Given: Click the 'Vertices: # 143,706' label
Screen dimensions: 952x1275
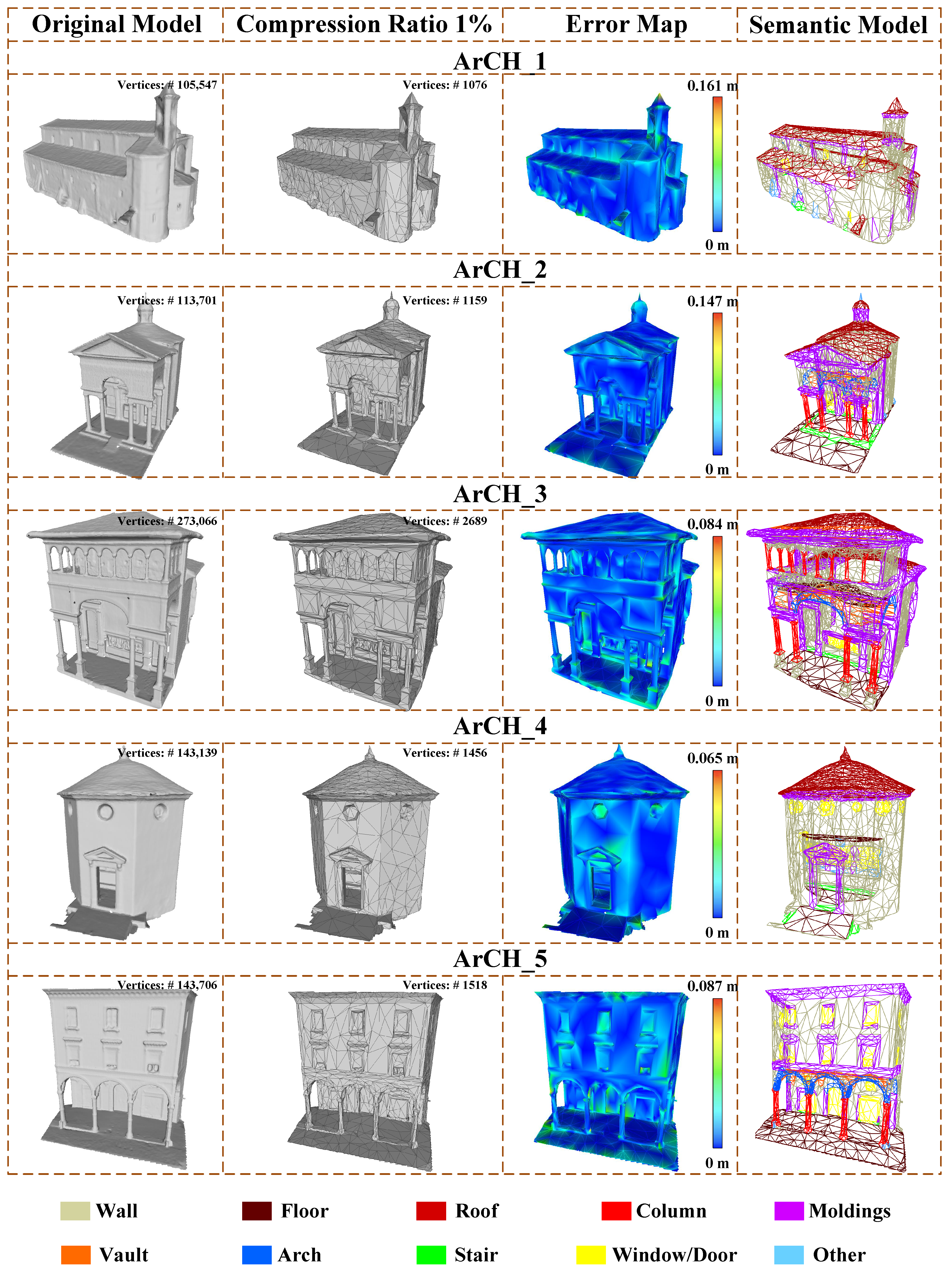Looking at the screenshot, I should [x=167, y=985].
